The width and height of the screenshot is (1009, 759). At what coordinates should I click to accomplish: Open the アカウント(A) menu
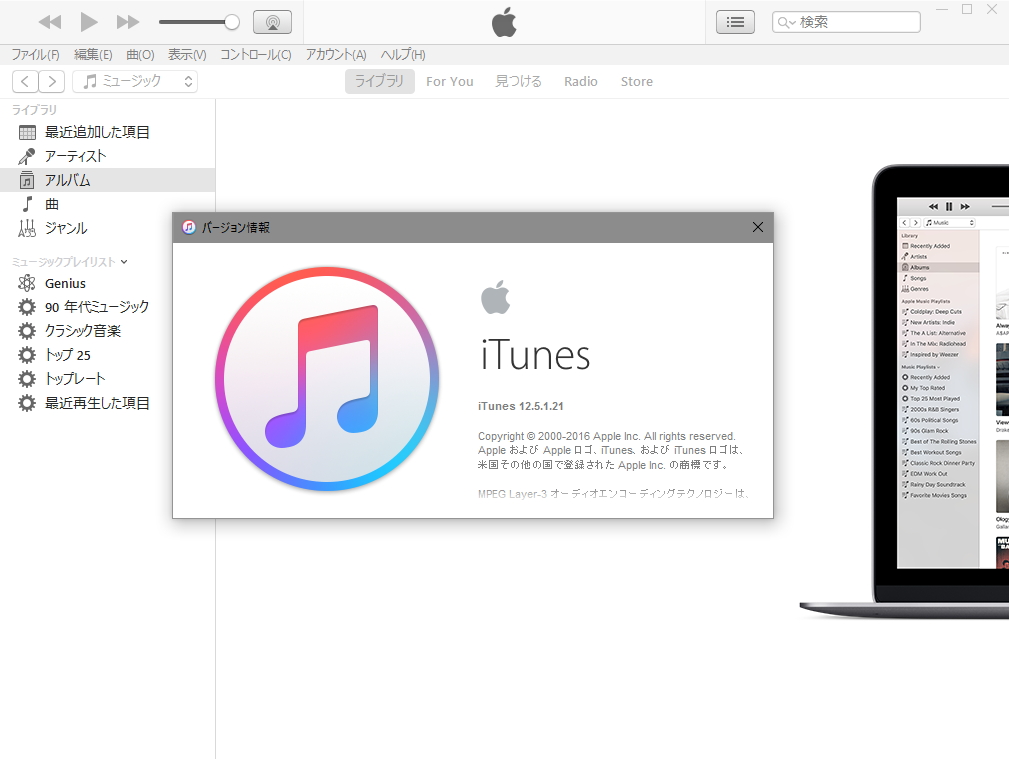tap(336, 55)
